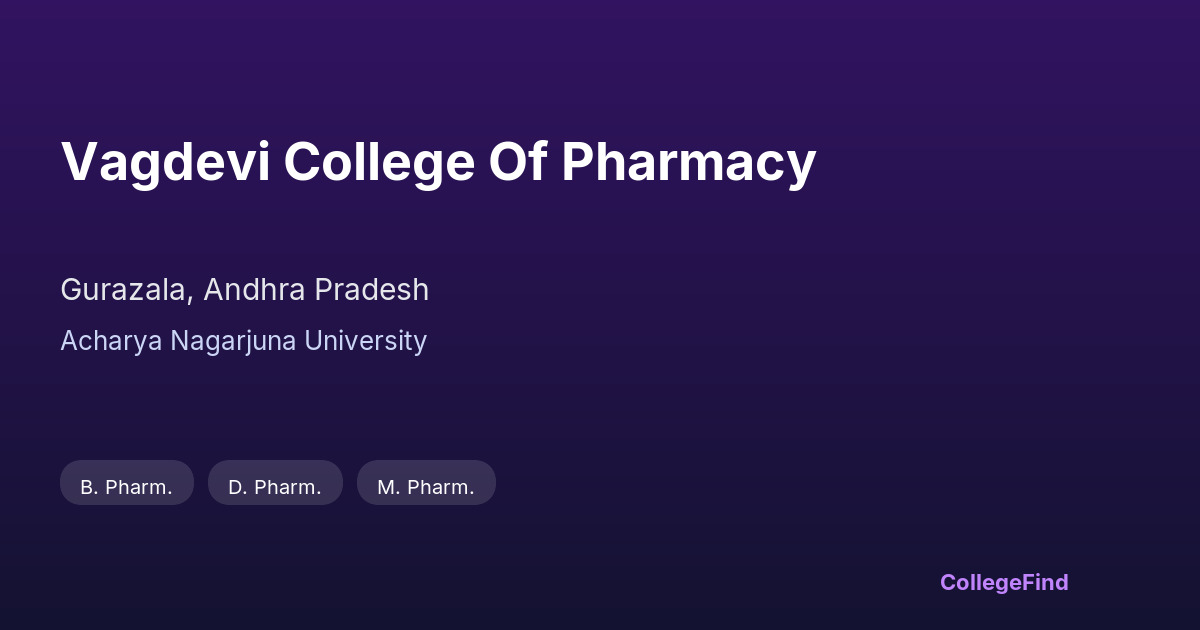
Task: Select the B. Pharm. course tag
Action: tap(127, 487)
